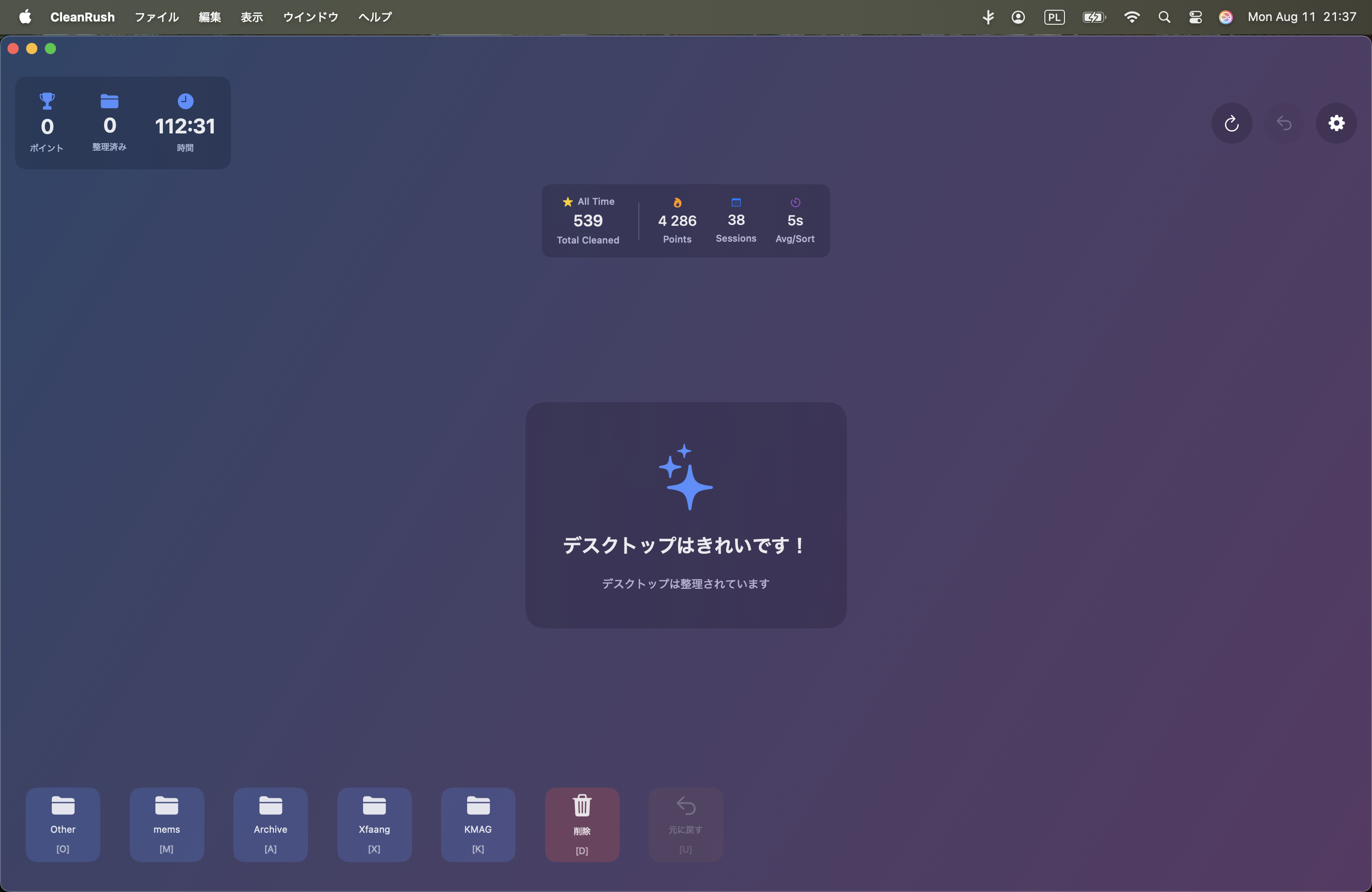The height and width of the screenshot is (892, 1372).
Task: Click the Siri icon in menu bar
Action: point(1225,17)
